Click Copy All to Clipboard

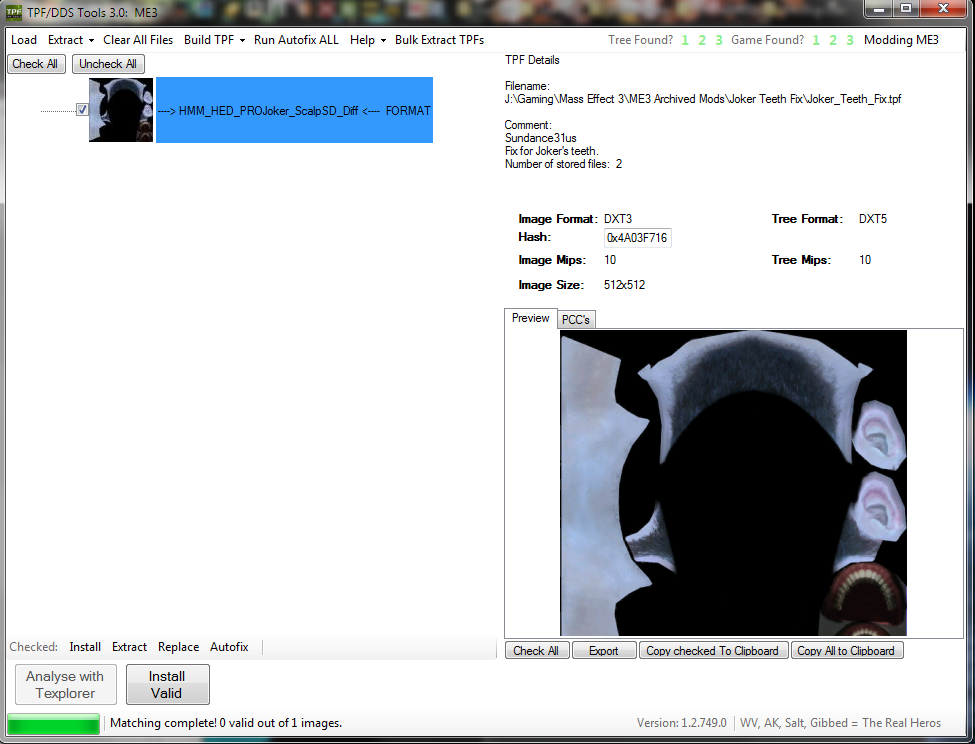pos(846,651)
